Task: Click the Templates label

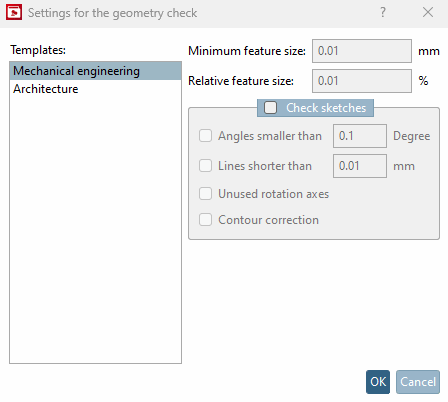Action: pyautogui.click(x=38, y=50)
